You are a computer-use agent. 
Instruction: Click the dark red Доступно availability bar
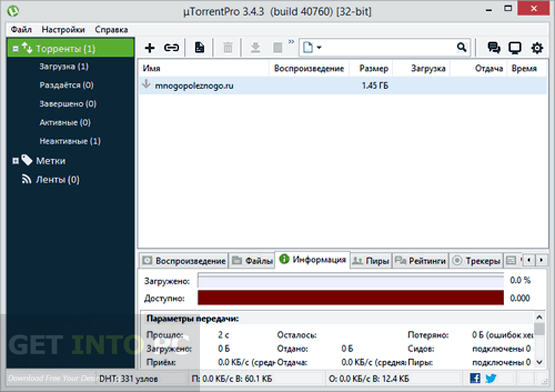click(x=350, y=298)
